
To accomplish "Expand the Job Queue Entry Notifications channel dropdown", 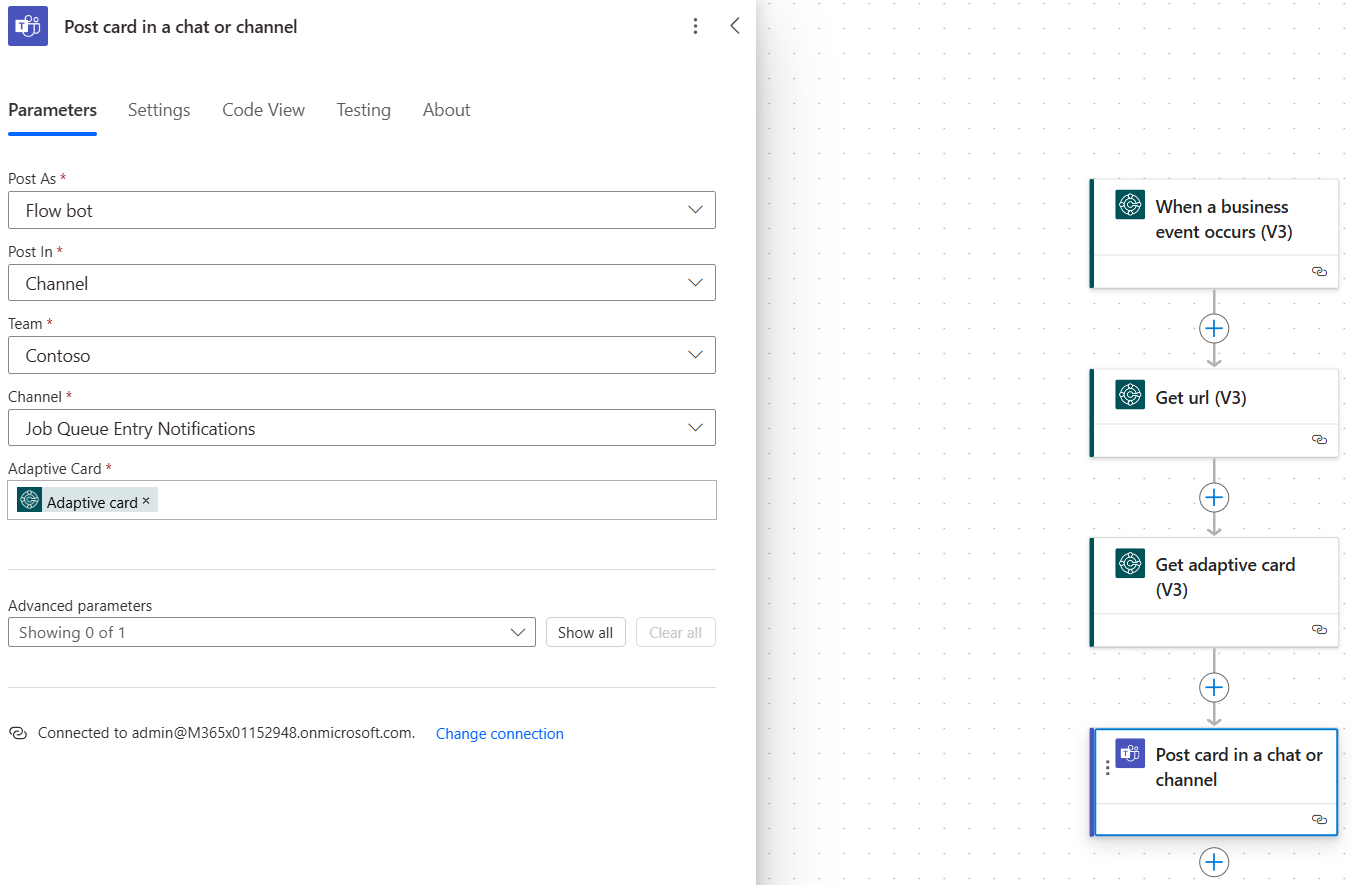I will click(x=362, y=428).
